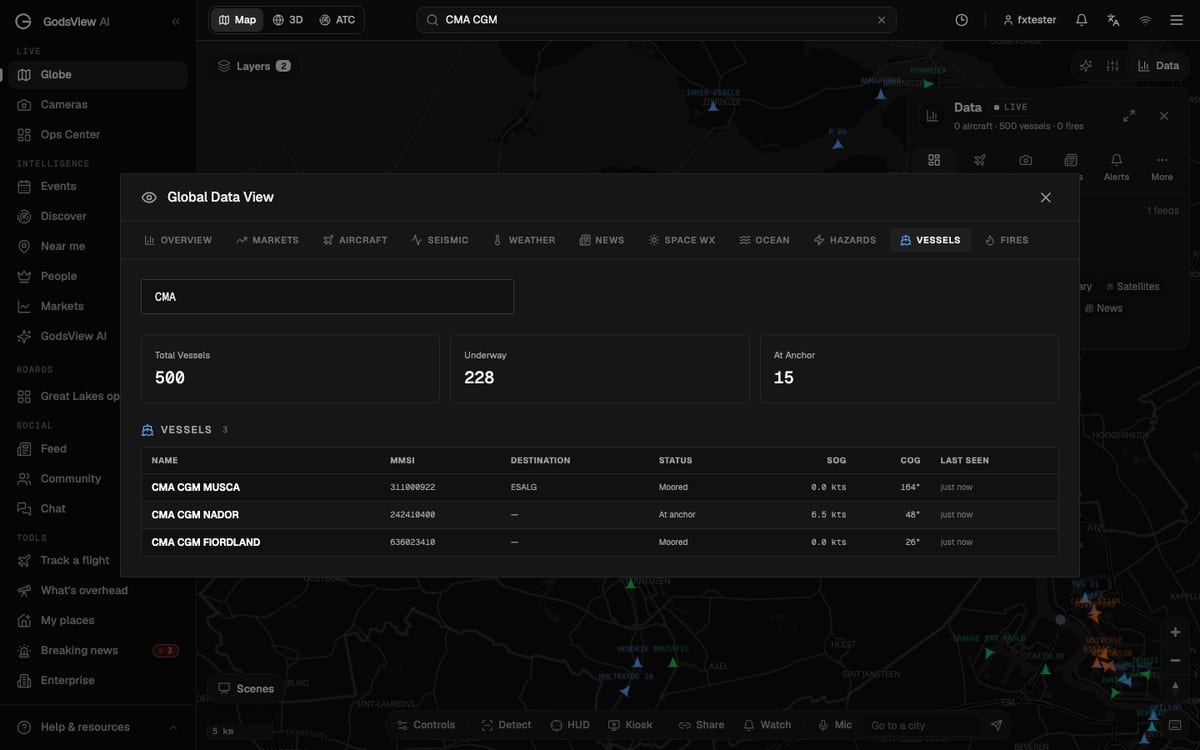Switch to ATC view mode
The width and height of the screenshot is (1200, 750).
(337, 20)
